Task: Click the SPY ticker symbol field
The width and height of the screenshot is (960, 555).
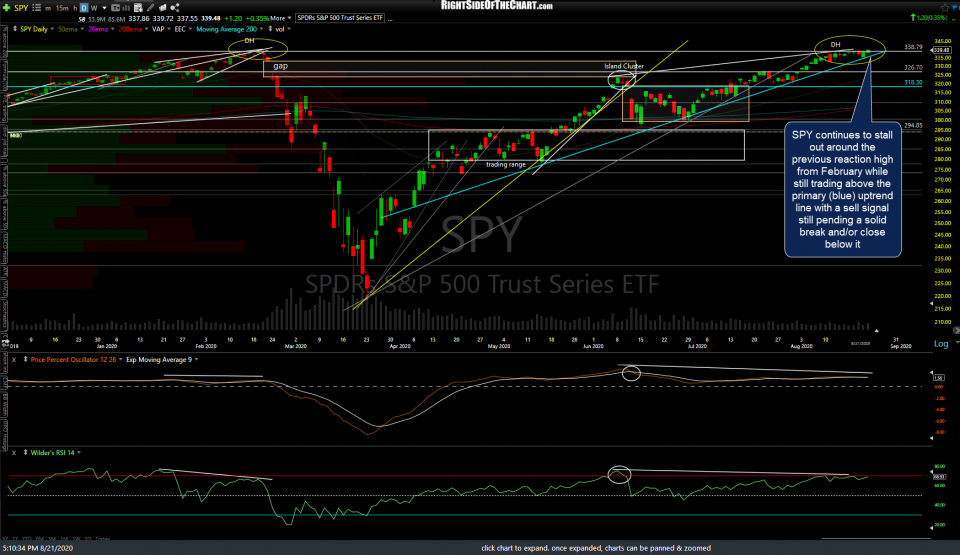Action: tap(21, 8)
